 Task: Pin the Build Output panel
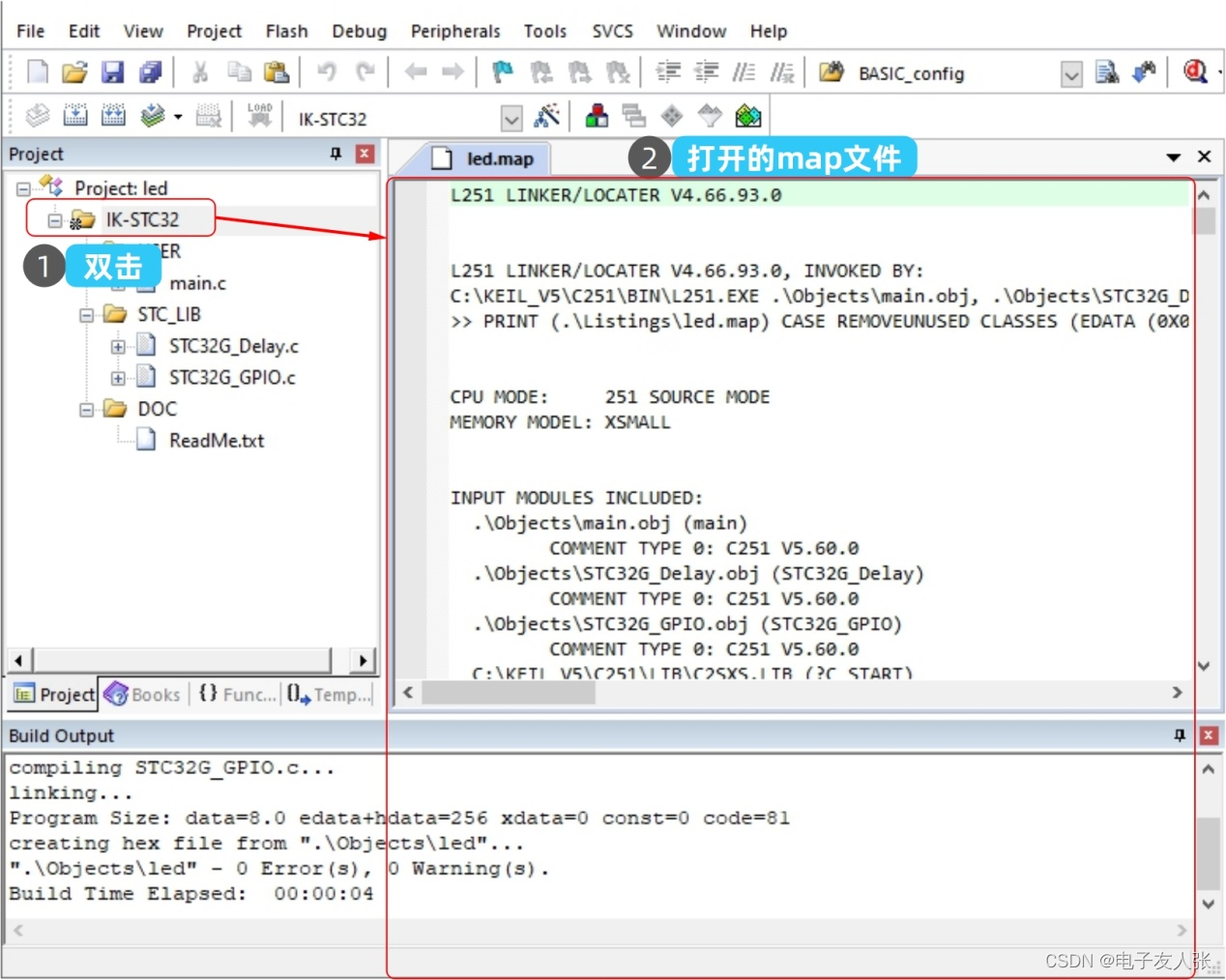(1180, 735)
